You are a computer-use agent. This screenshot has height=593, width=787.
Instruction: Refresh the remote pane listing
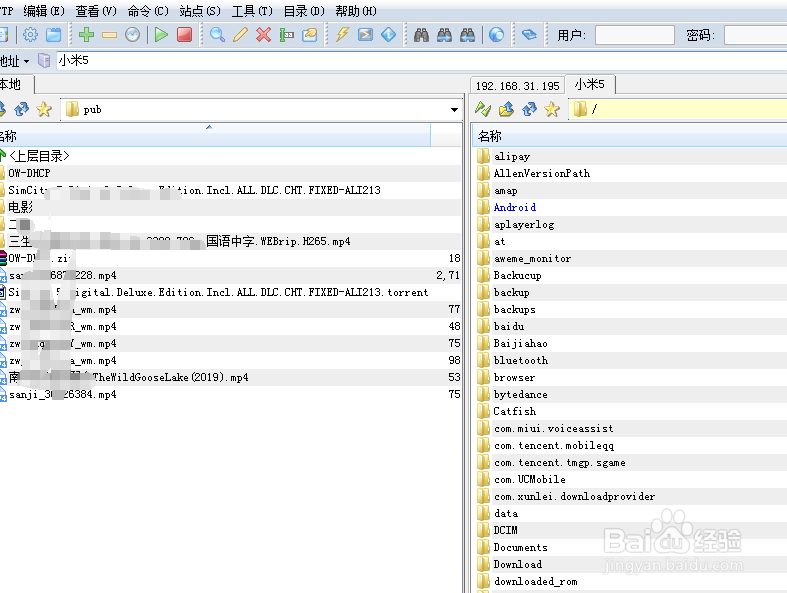point(529,109)
